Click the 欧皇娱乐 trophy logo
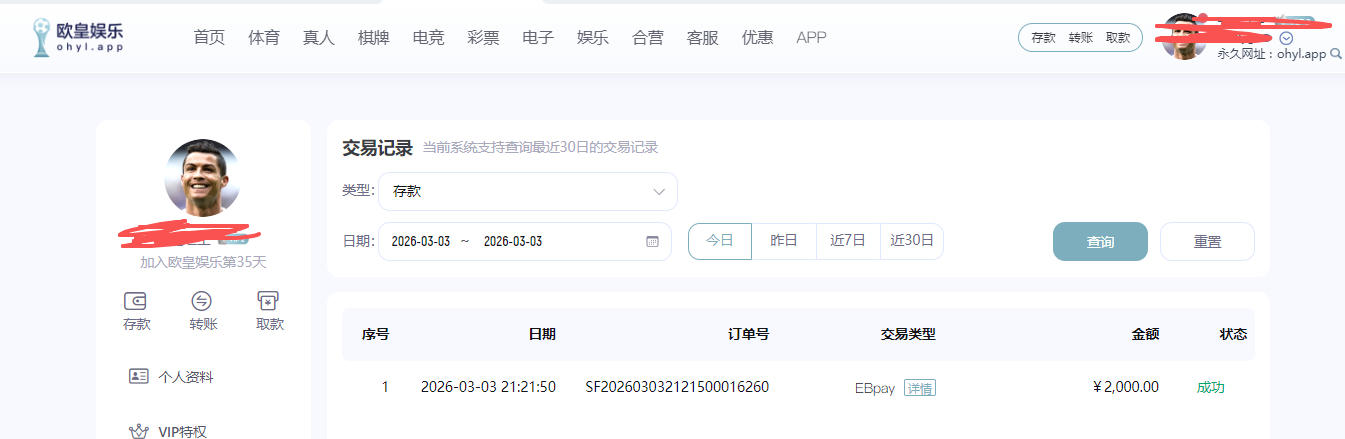Screen dimensions: 1345x439 point(42,37)
